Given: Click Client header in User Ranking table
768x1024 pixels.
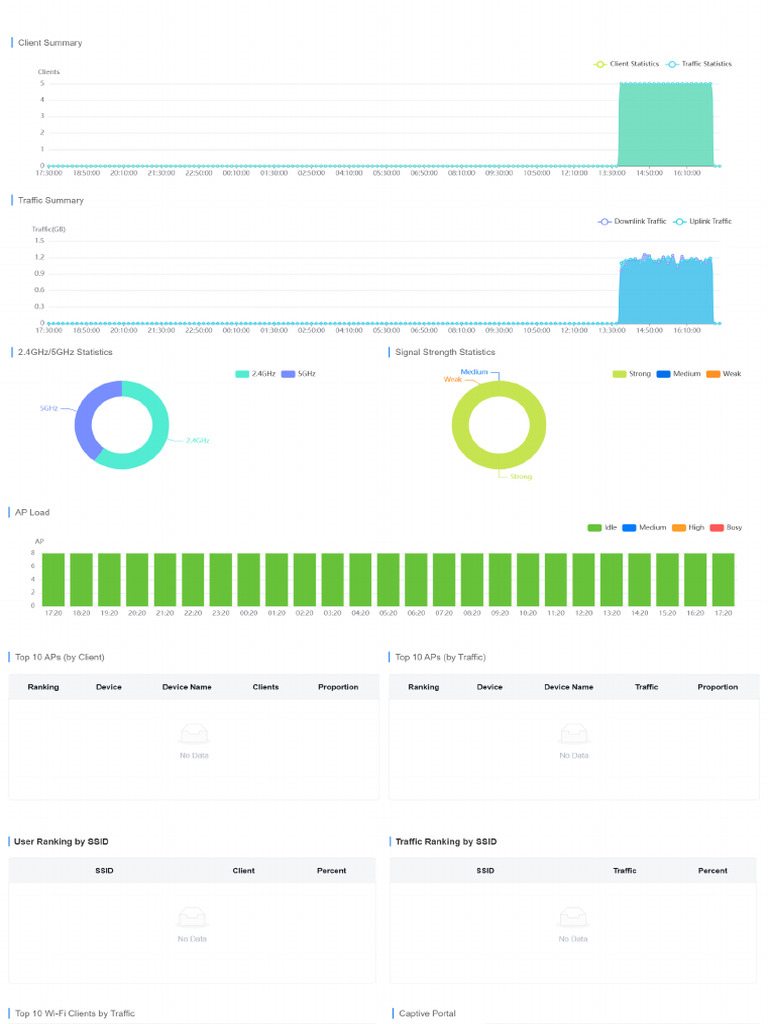Looking at the screenshot, I should pos(244,871).
